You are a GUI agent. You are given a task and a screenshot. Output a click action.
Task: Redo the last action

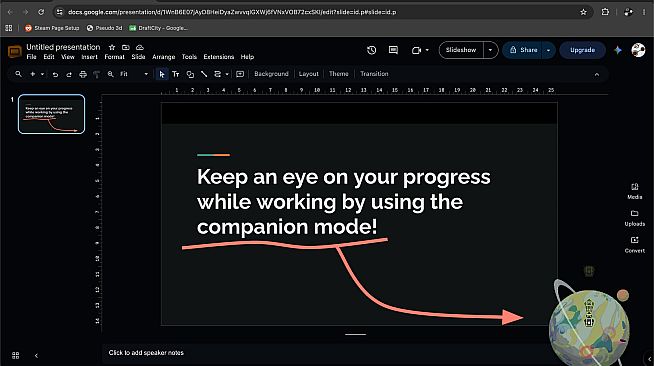(x=69, y=74)
